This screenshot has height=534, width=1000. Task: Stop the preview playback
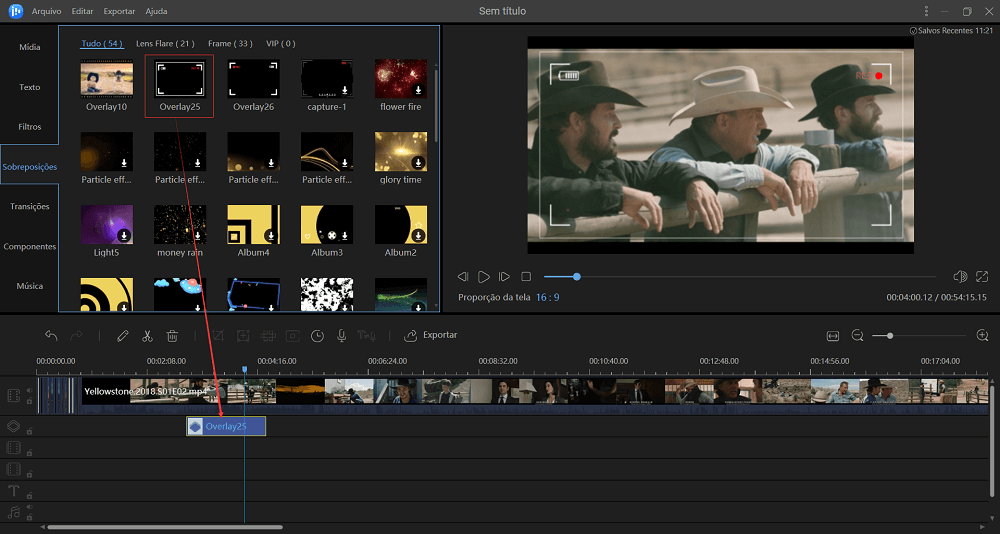(x=526, y=276)
